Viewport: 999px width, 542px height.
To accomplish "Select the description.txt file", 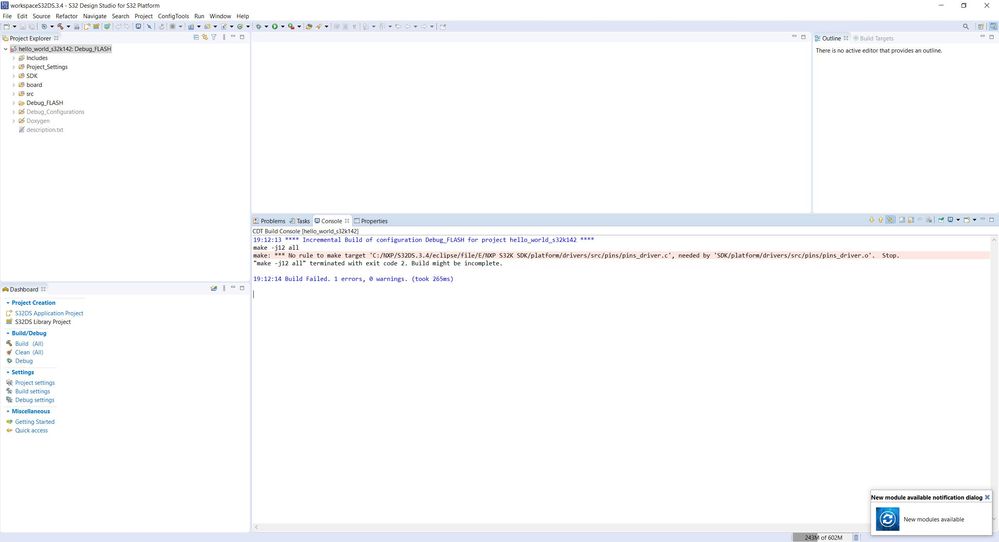I will coord(45,130).
